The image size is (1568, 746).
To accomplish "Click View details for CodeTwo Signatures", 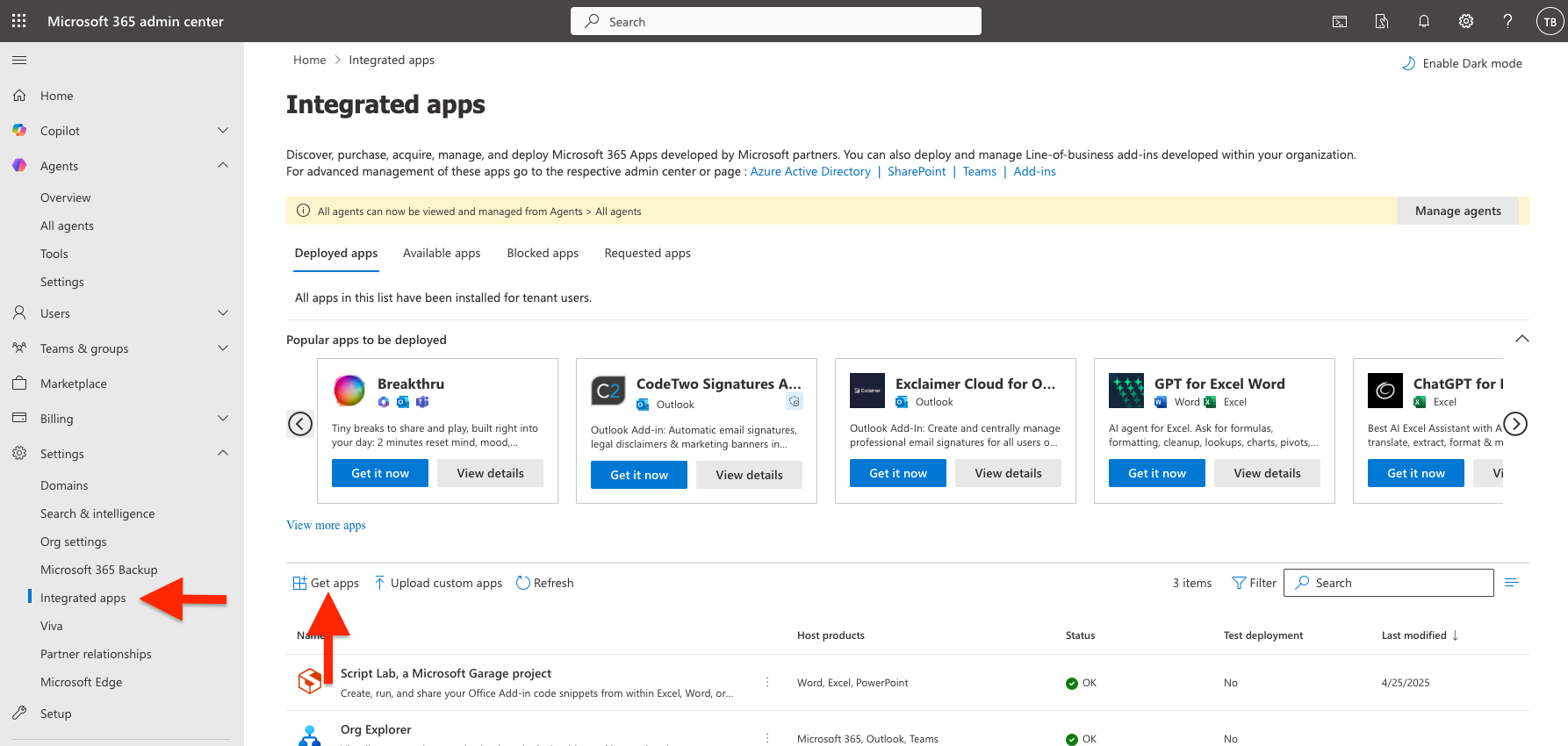I will pyautogui.click(x=749, y=475).
